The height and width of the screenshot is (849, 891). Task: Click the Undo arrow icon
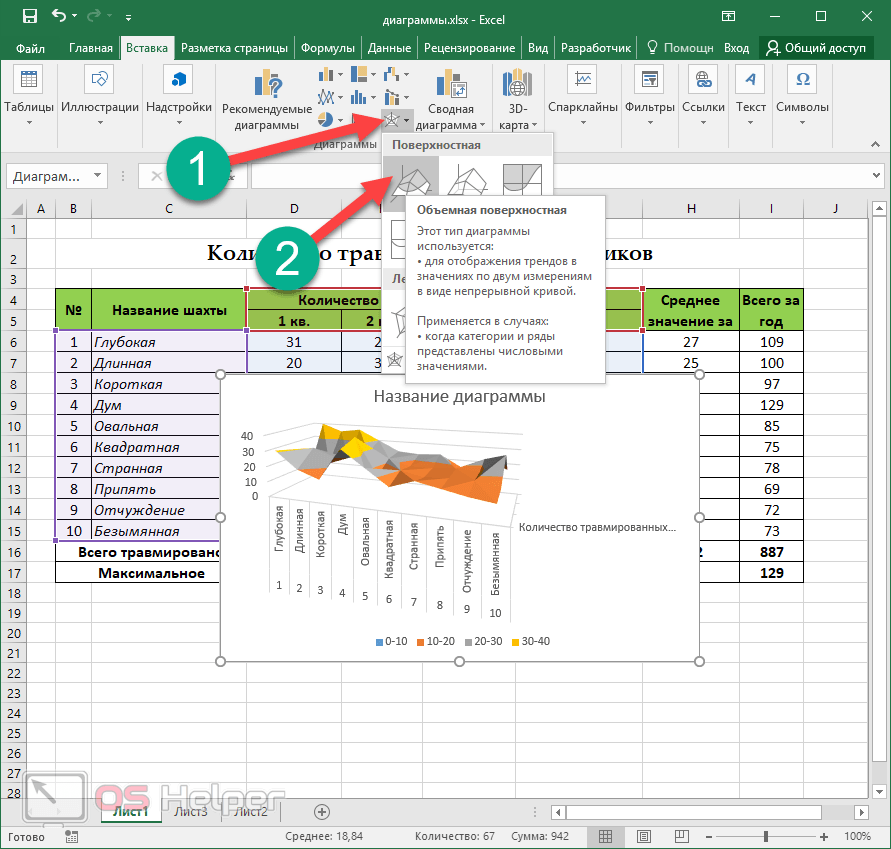coord(60,16)
